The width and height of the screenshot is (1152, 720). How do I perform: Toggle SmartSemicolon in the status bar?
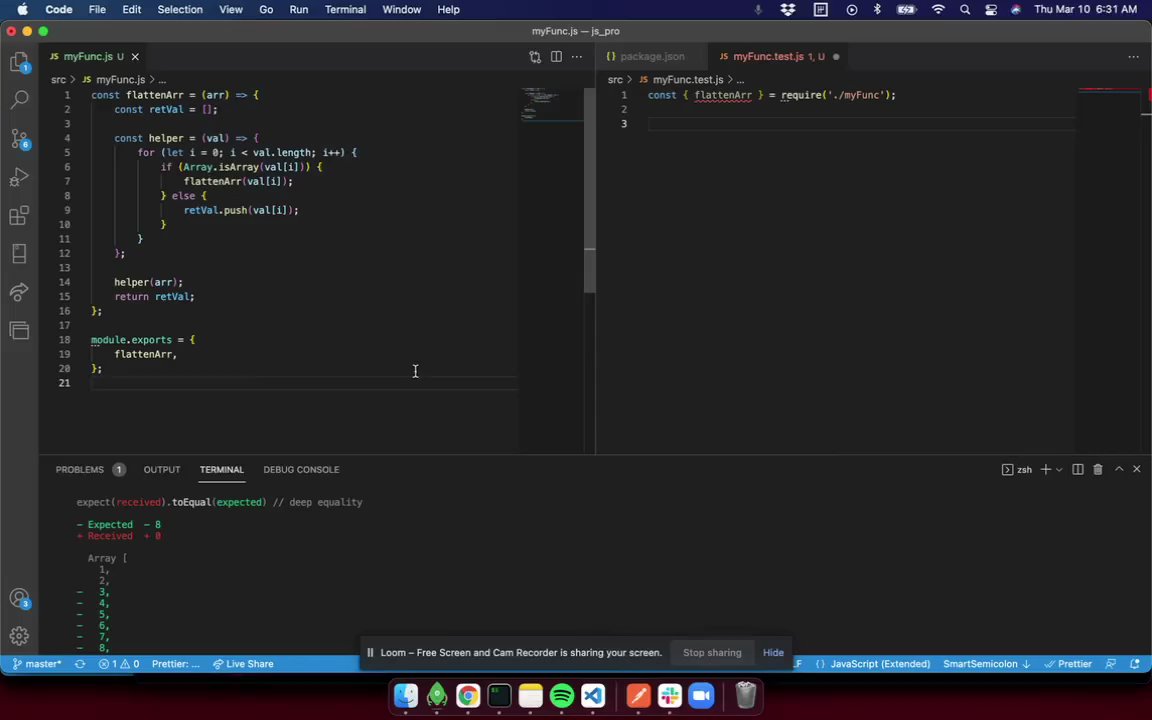987,664
